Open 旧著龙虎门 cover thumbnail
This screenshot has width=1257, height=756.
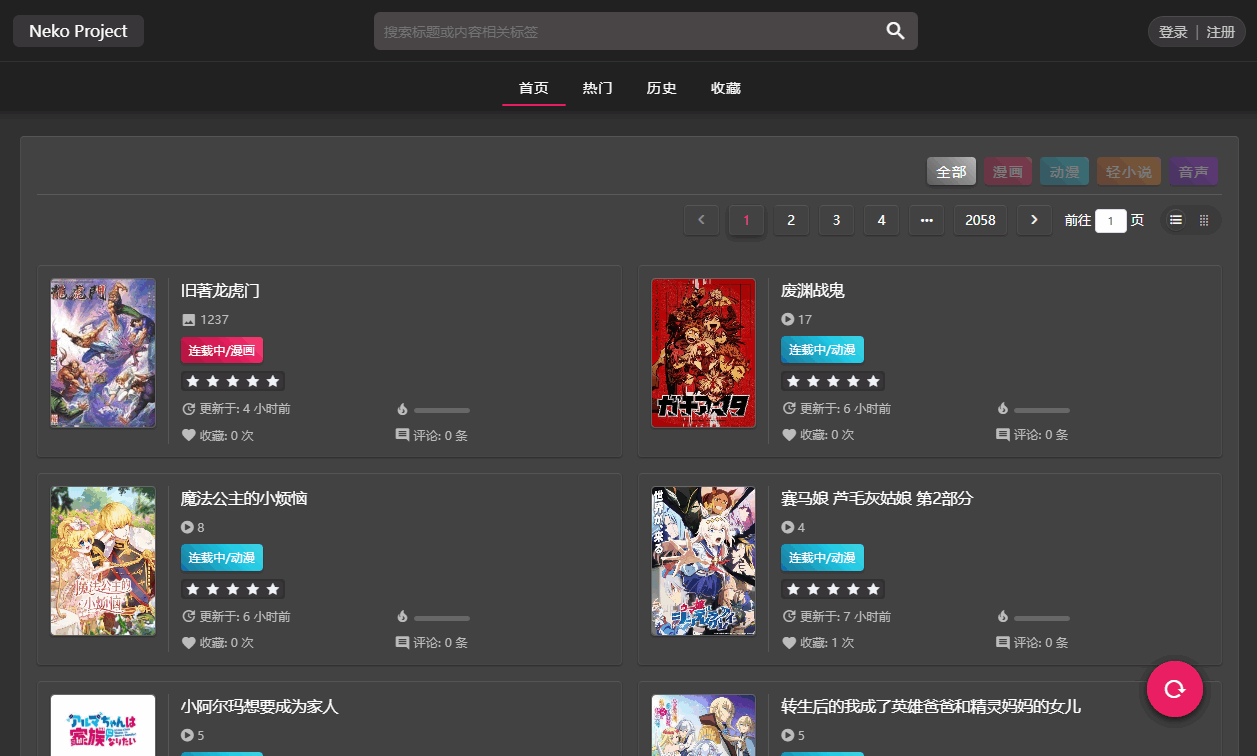[x=103, y=353]
